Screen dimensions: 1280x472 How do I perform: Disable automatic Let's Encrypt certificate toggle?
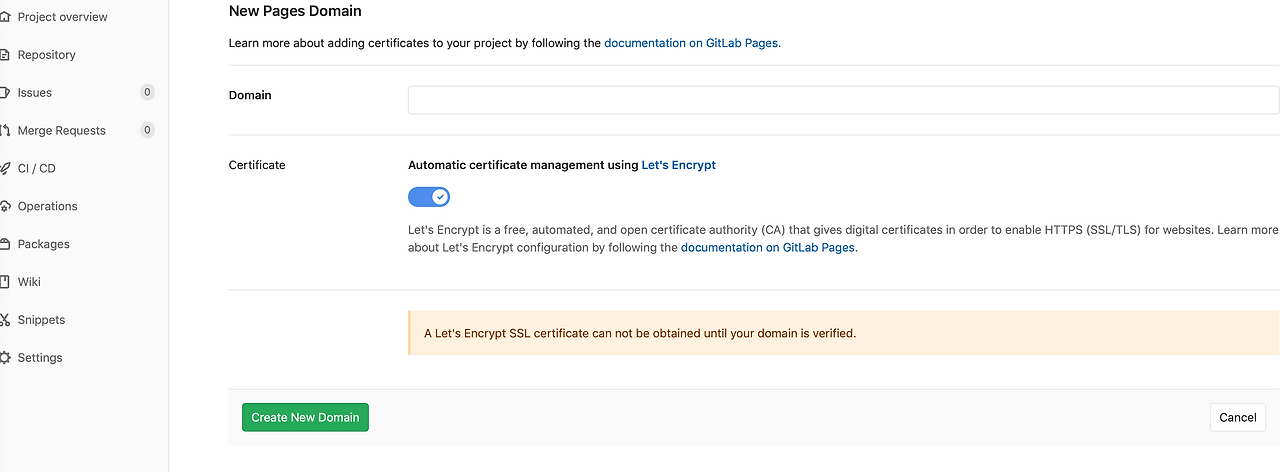click(429, 197)
